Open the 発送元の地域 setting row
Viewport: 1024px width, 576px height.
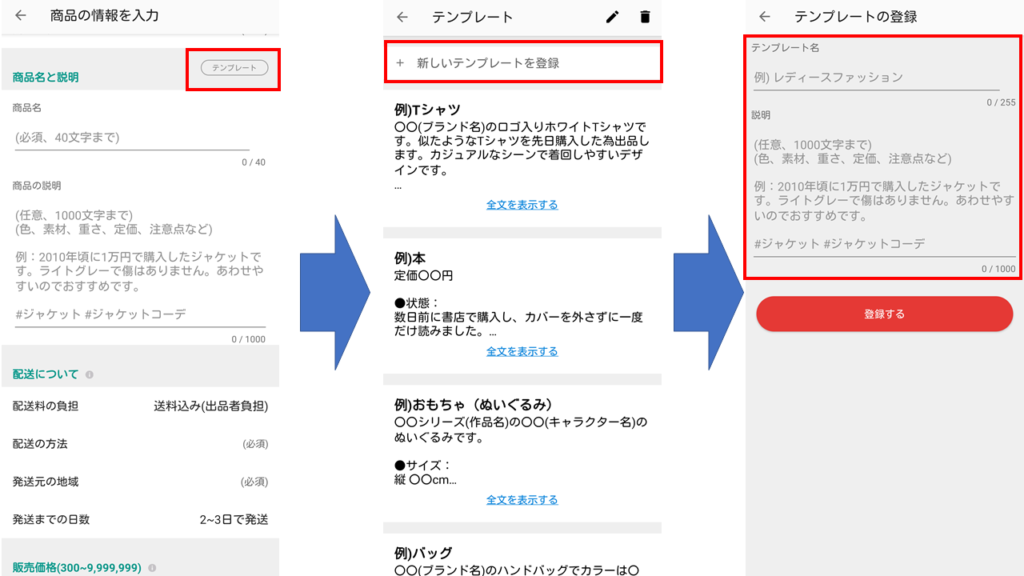point(140,482)
